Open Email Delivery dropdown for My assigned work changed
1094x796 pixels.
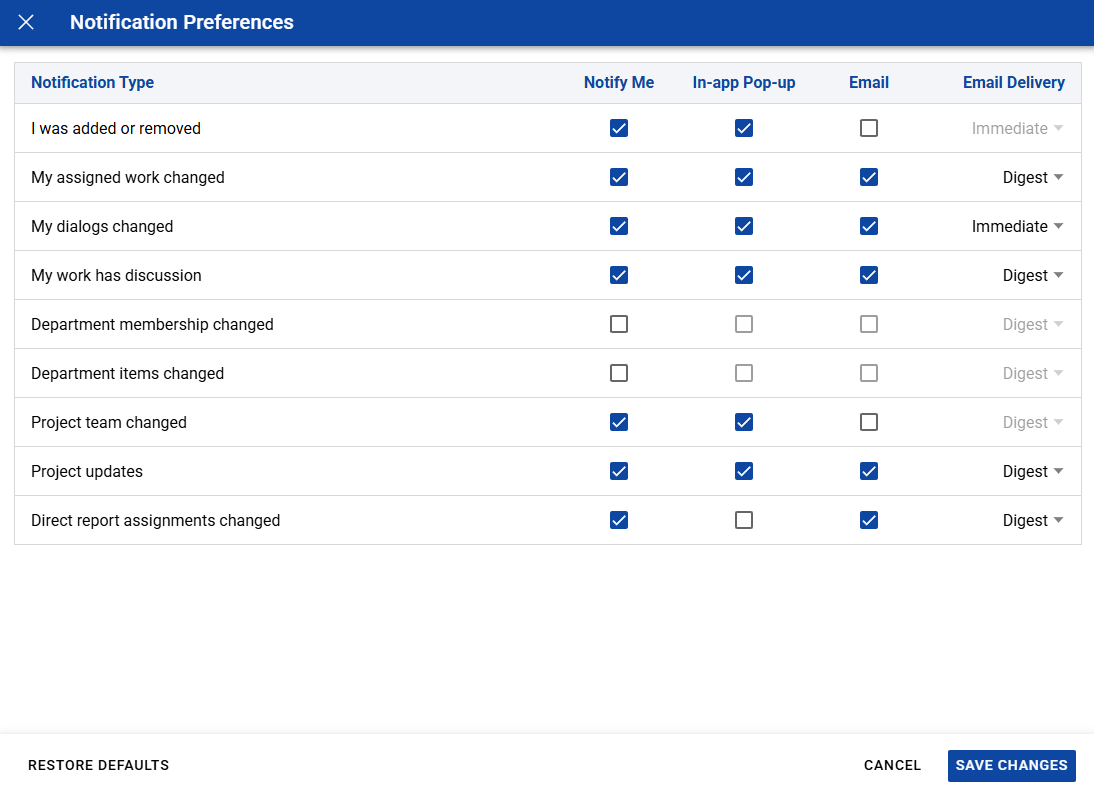(1033, 177)
